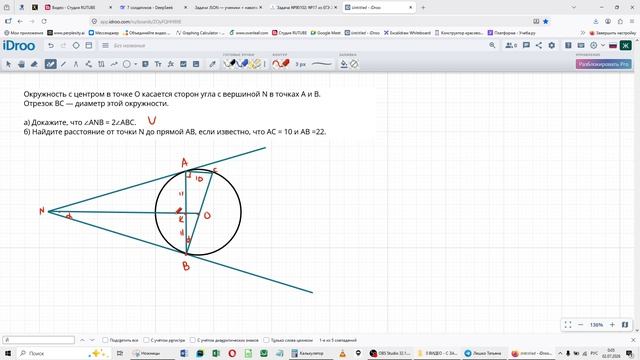Open the board minimap icon
The height and width of the screenshot is (360, 640).
click(x=625, y=324)
